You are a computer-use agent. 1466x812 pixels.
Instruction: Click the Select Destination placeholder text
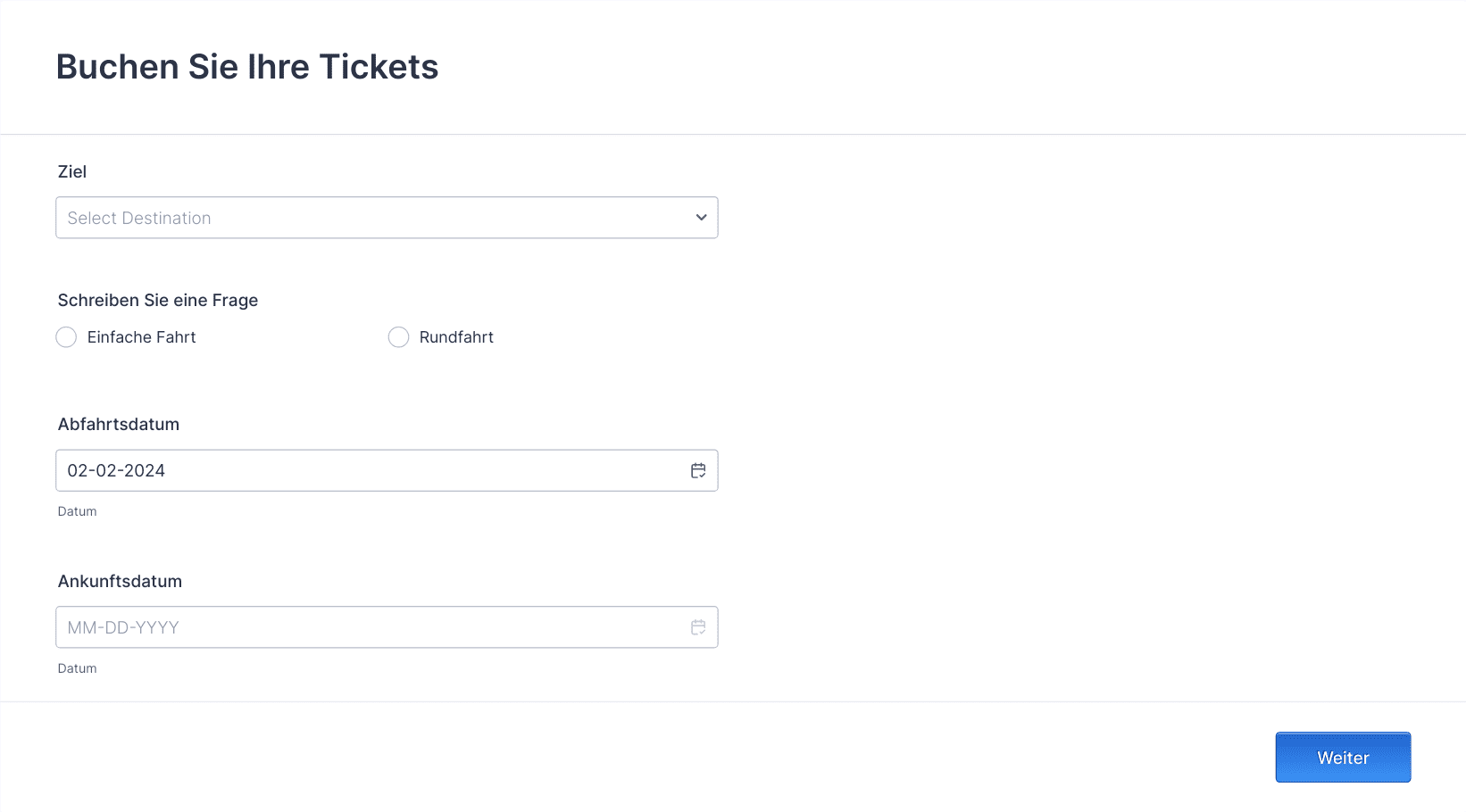point(139,218)
